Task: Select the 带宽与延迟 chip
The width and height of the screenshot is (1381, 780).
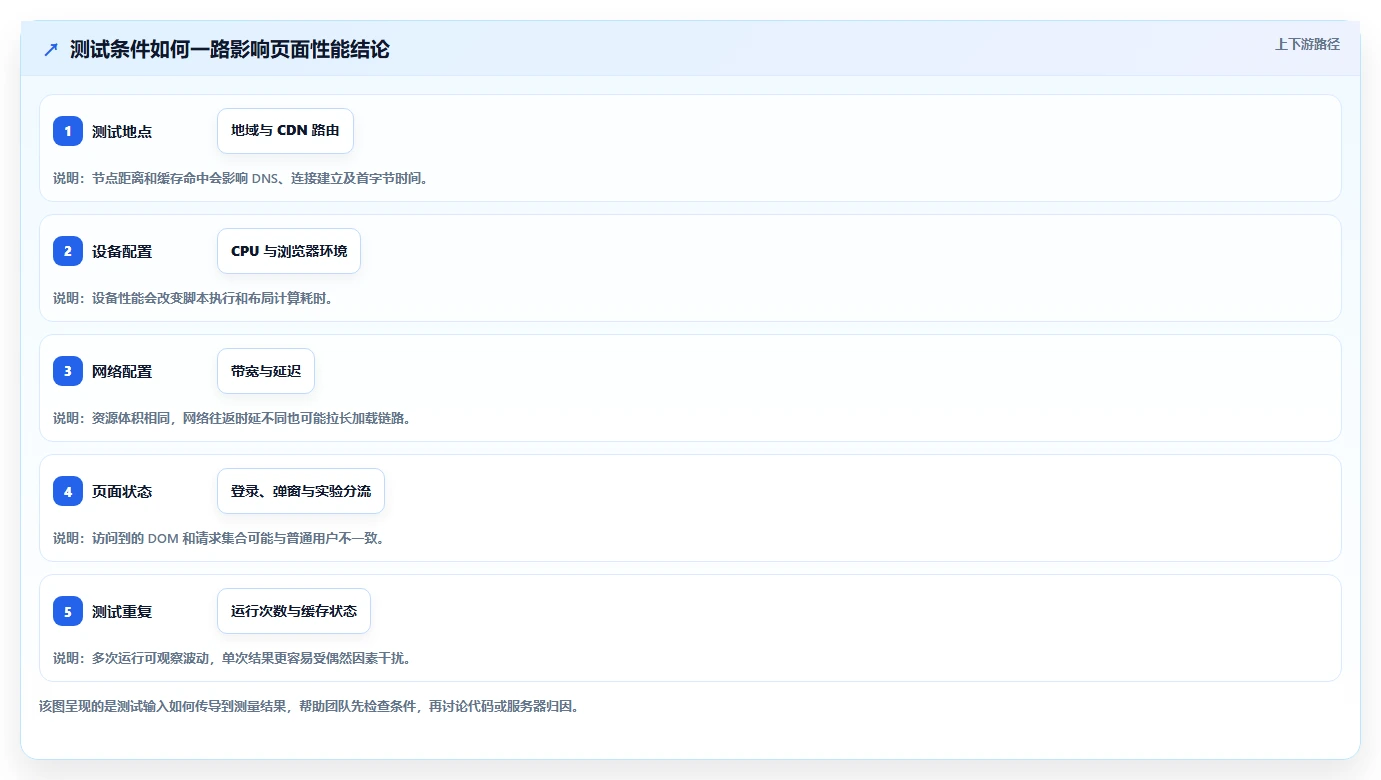Action: click(266, 371)
